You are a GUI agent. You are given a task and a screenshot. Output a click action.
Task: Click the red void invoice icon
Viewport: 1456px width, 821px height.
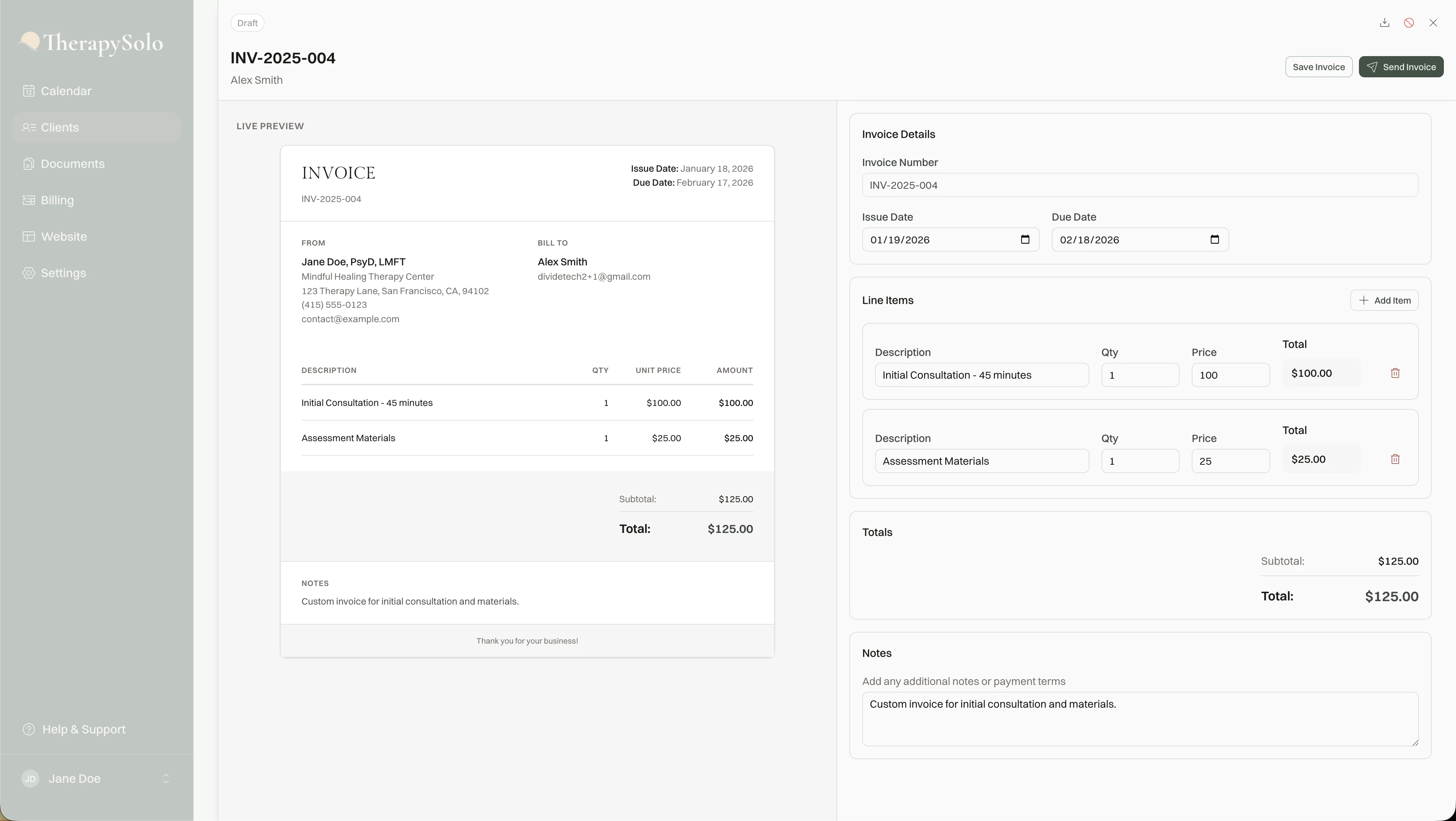click(x=1409, y=23)
